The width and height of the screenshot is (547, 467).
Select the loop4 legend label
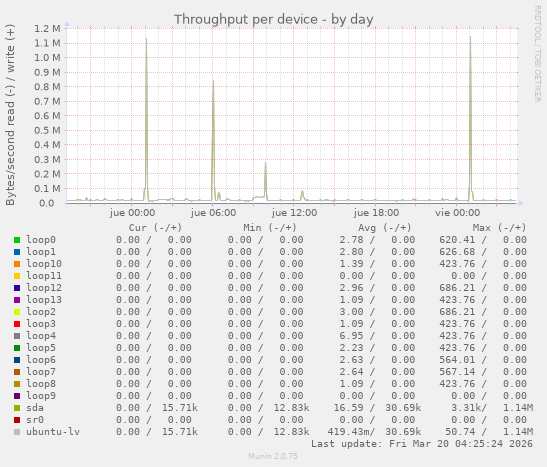41,336
